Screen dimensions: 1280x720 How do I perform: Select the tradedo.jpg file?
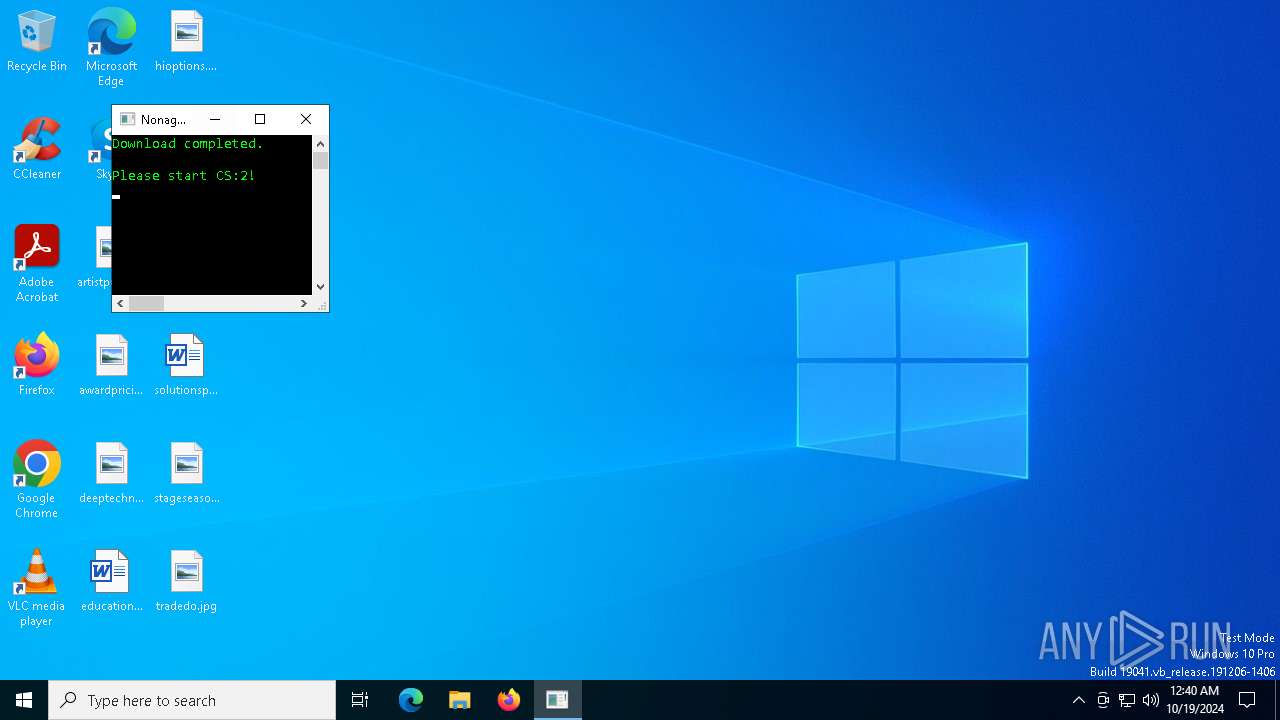click(186, 581)
